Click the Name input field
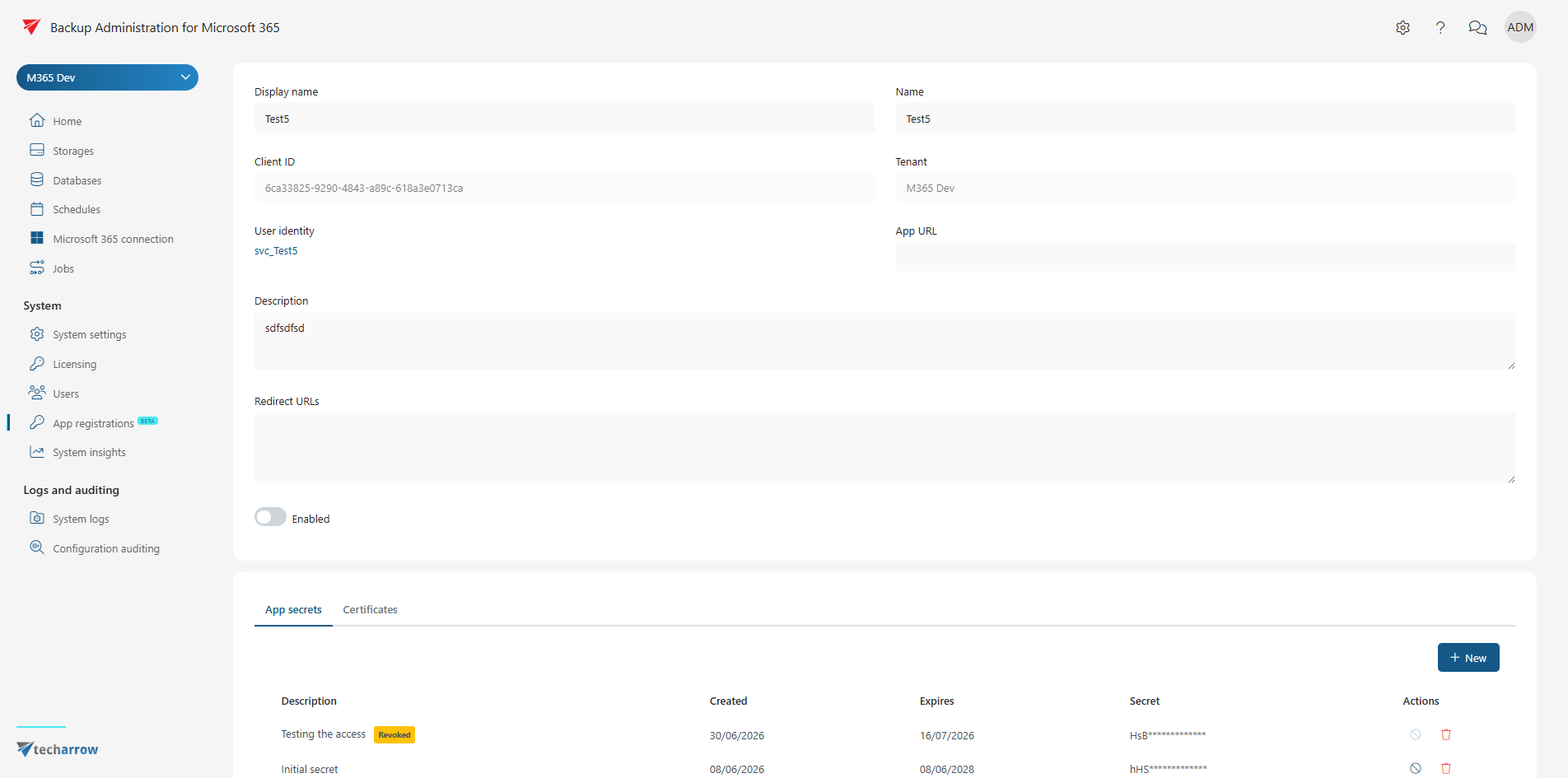 click(1205, 119)
